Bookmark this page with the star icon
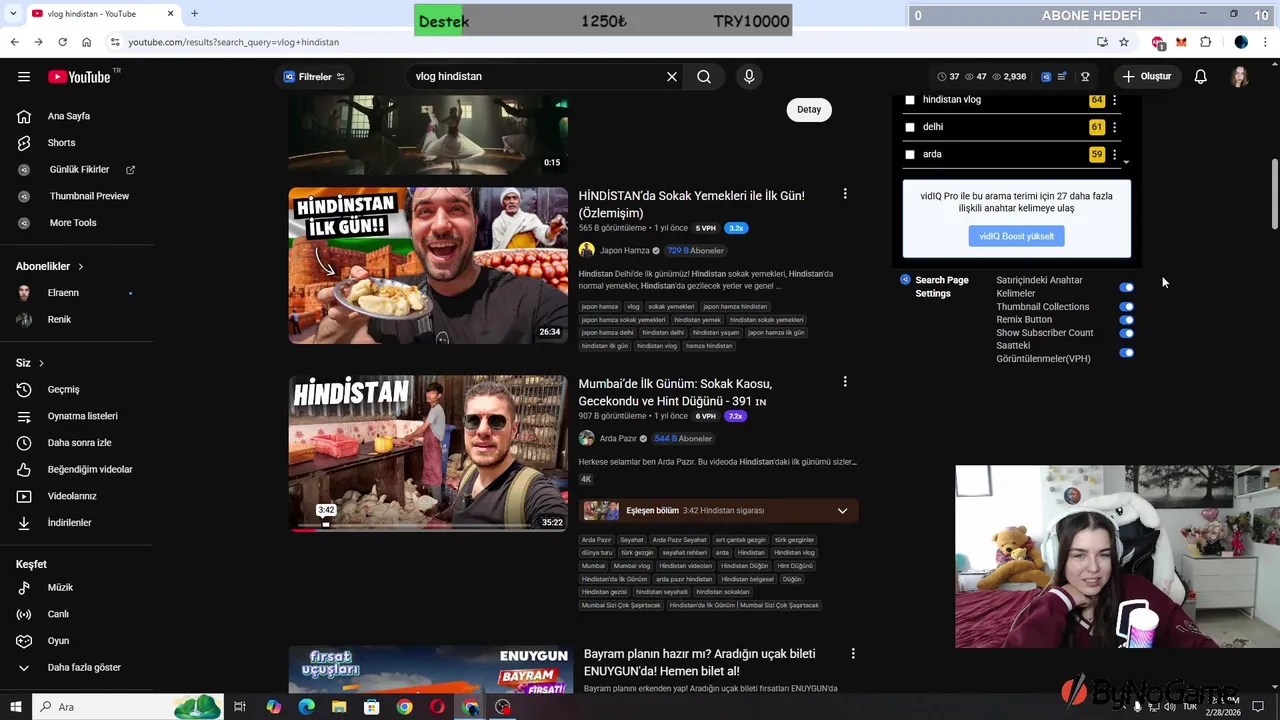This screenshot has height=720, width=1280. coord(1124,42)
